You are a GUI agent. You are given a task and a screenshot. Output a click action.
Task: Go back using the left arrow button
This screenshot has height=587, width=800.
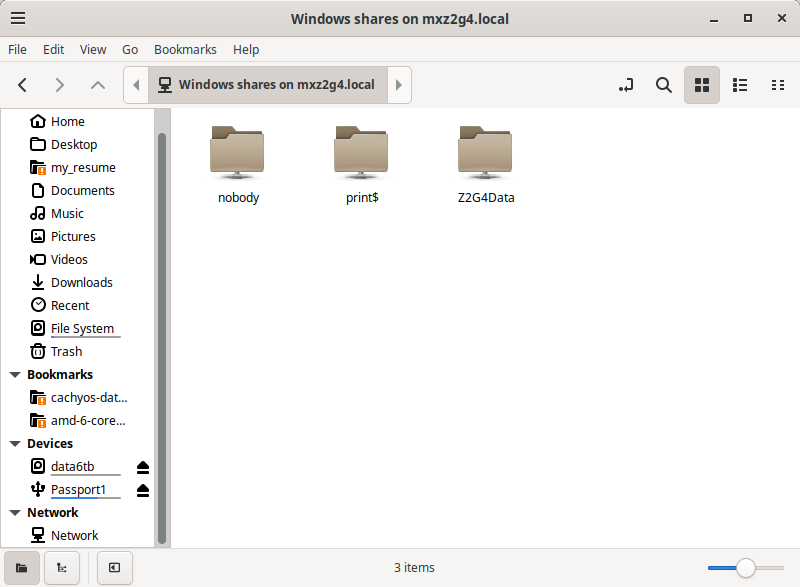tap(22, 85)
